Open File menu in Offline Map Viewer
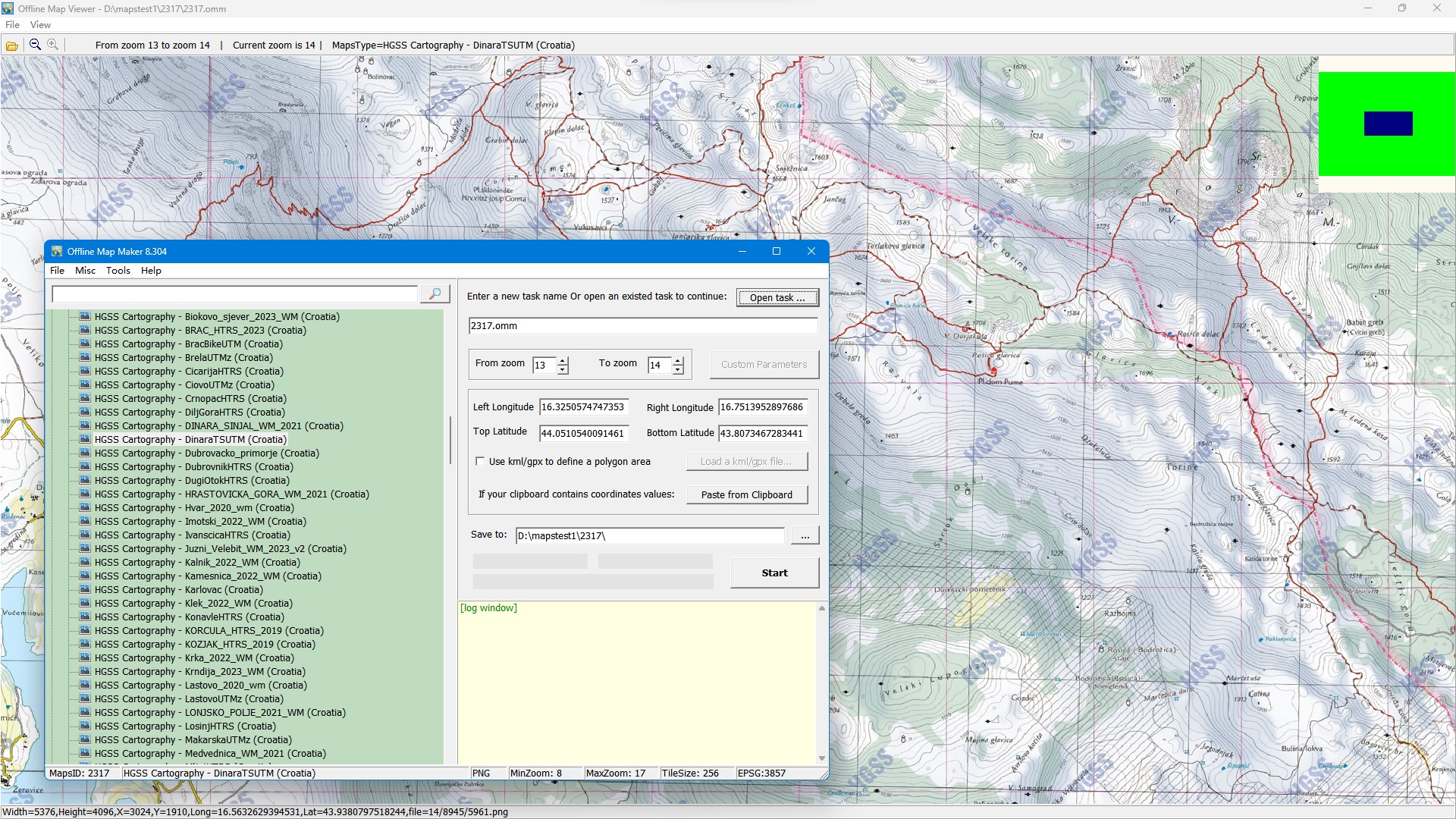 pyautogui.click(x=12, y=24)
